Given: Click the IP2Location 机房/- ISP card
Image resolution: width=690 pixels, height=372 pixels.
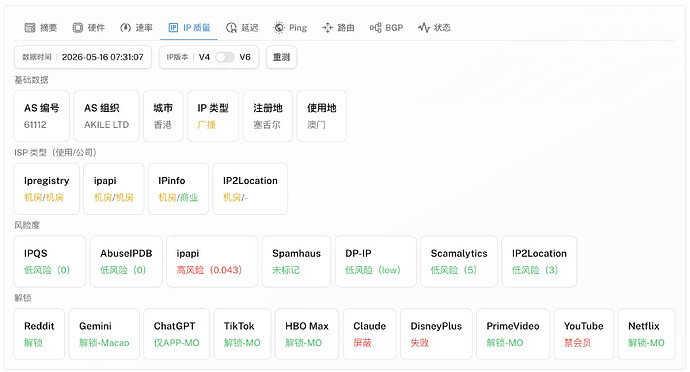Looking at the screenshot, I should click(250, 189).
